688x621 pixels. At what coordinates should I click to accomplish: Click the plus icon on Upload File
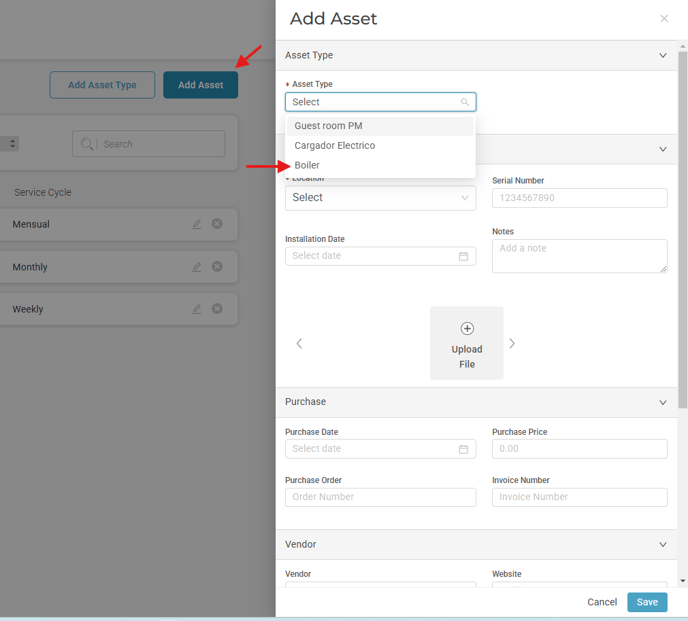tap(467, 328)
